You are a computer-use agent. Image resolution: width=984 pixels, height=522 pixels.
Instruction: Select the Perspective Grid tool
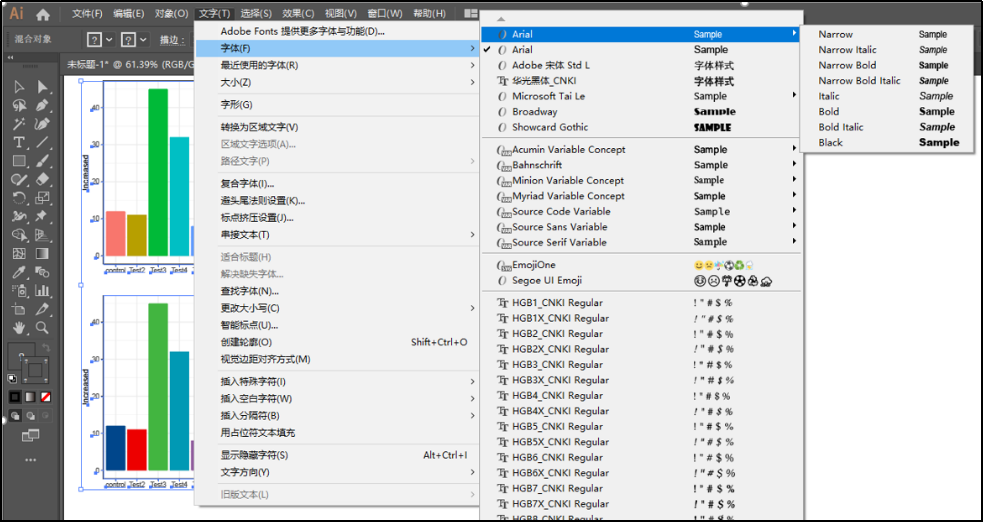click(x=42, y=235)
